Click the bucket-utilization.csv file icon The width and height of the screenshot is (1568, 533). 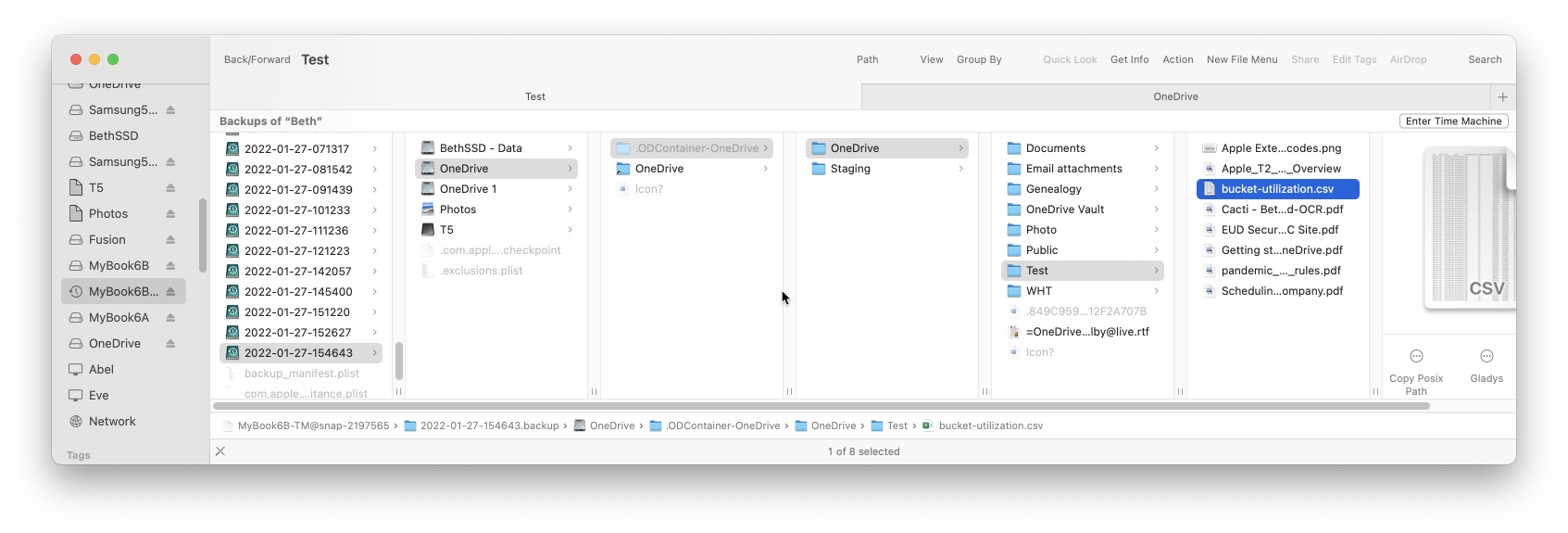[x=1210, y=188]
